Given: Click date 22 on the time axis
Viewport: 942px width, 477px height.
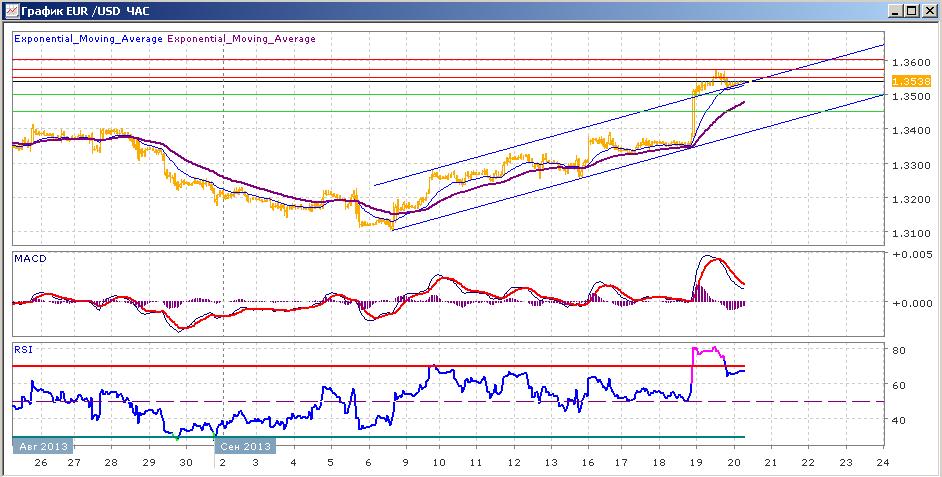Looking at the screenshot, I should (x=807, y=463).
